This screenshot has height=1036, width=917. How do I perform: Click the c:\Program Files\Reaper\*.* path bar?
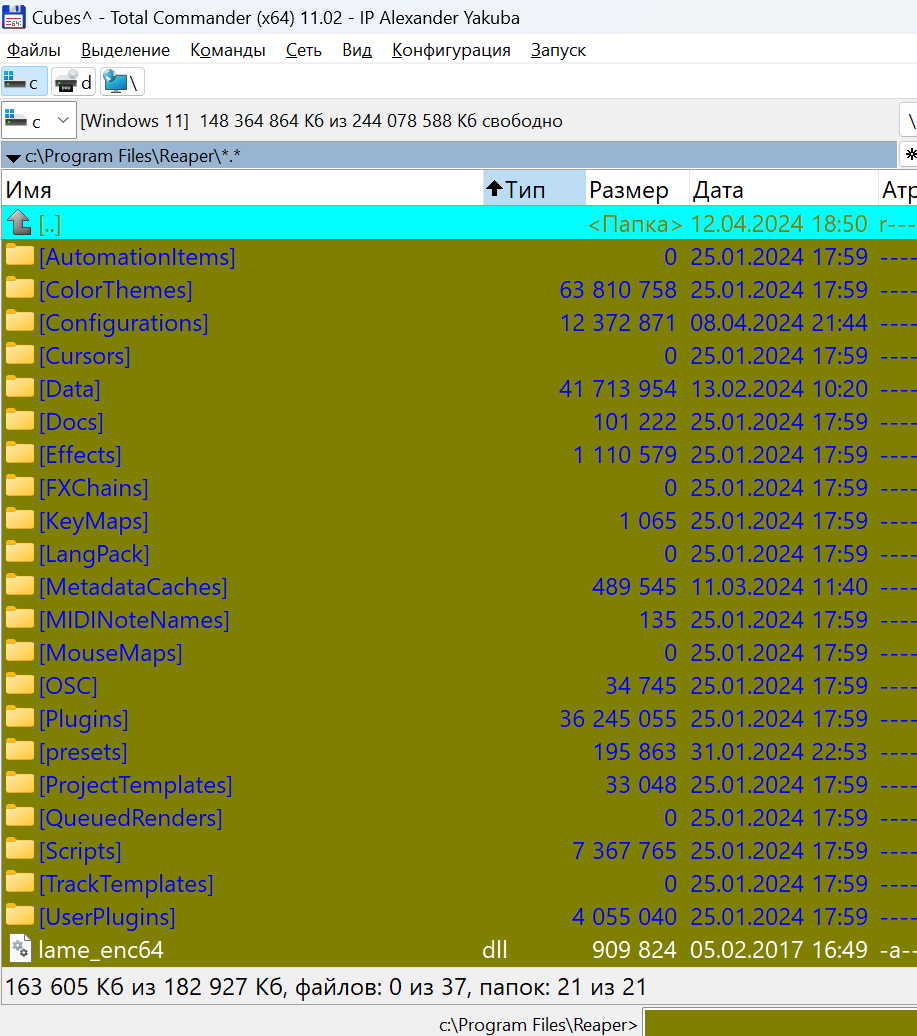[449, 156]
